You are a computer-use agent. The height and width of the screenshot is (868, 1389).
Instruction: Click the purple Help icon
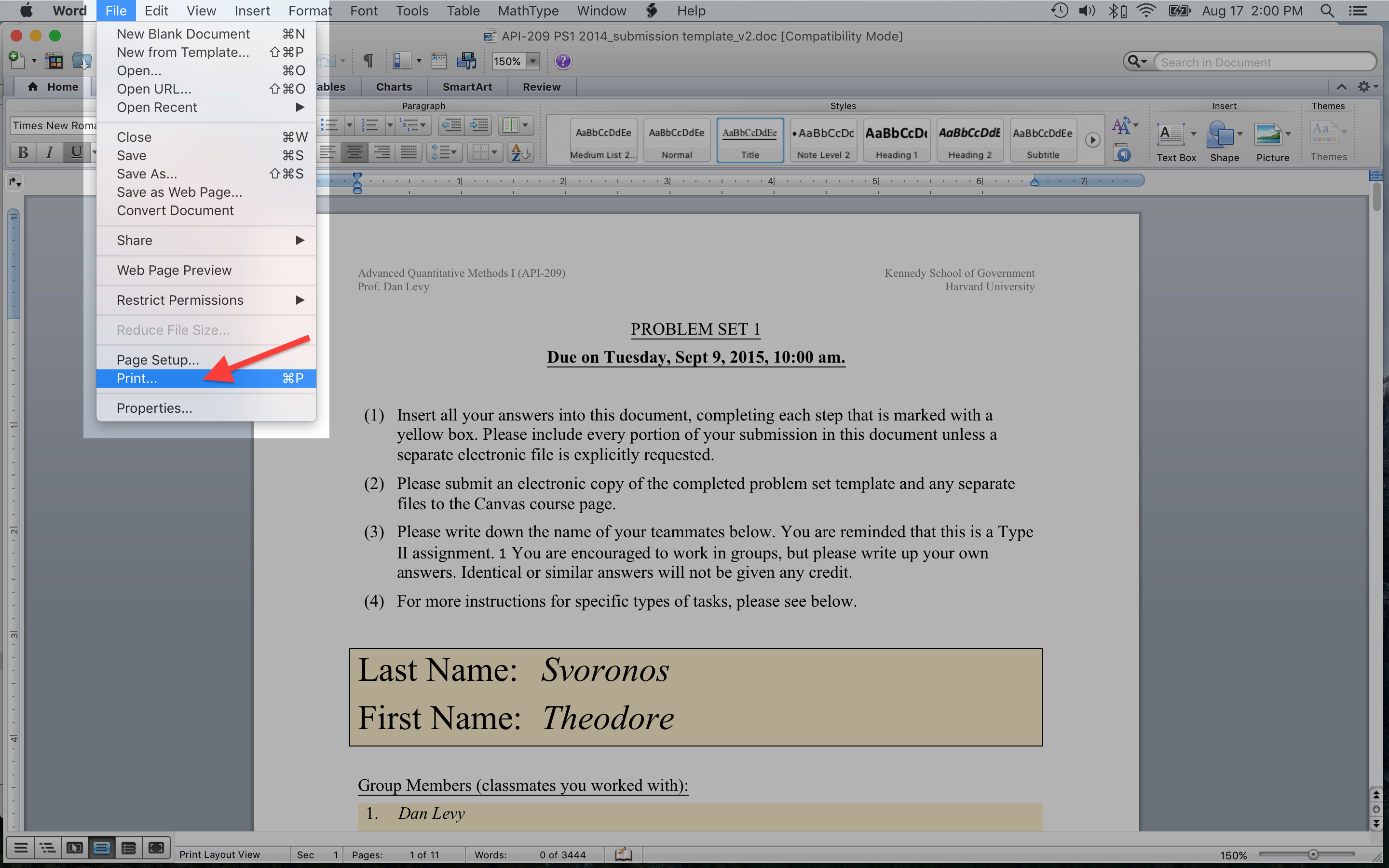[563, 61]
